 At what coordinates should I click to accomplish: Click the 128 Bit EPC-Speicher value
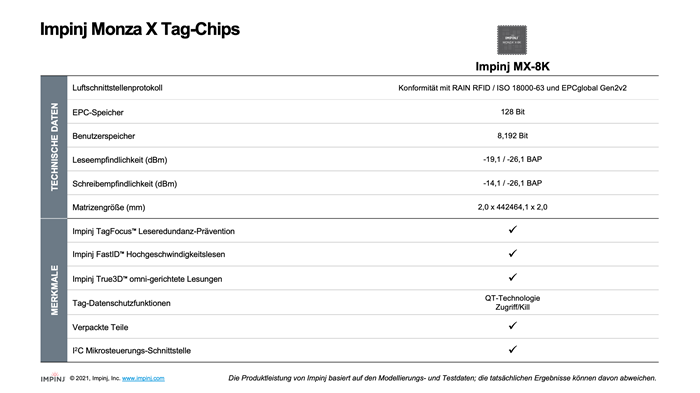point(512,112)
